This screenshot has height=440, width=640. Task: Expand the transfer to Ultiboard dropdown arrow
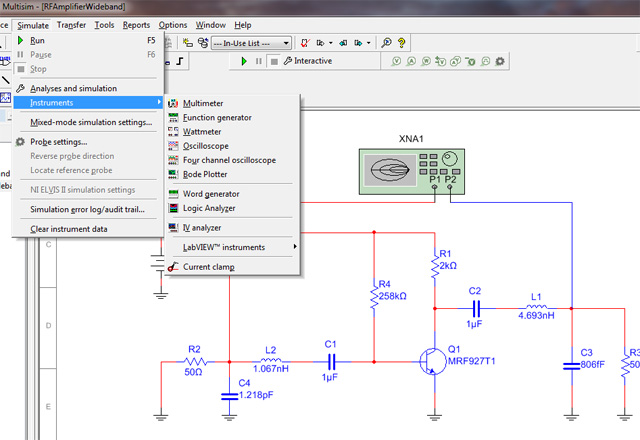click(331, 43)
